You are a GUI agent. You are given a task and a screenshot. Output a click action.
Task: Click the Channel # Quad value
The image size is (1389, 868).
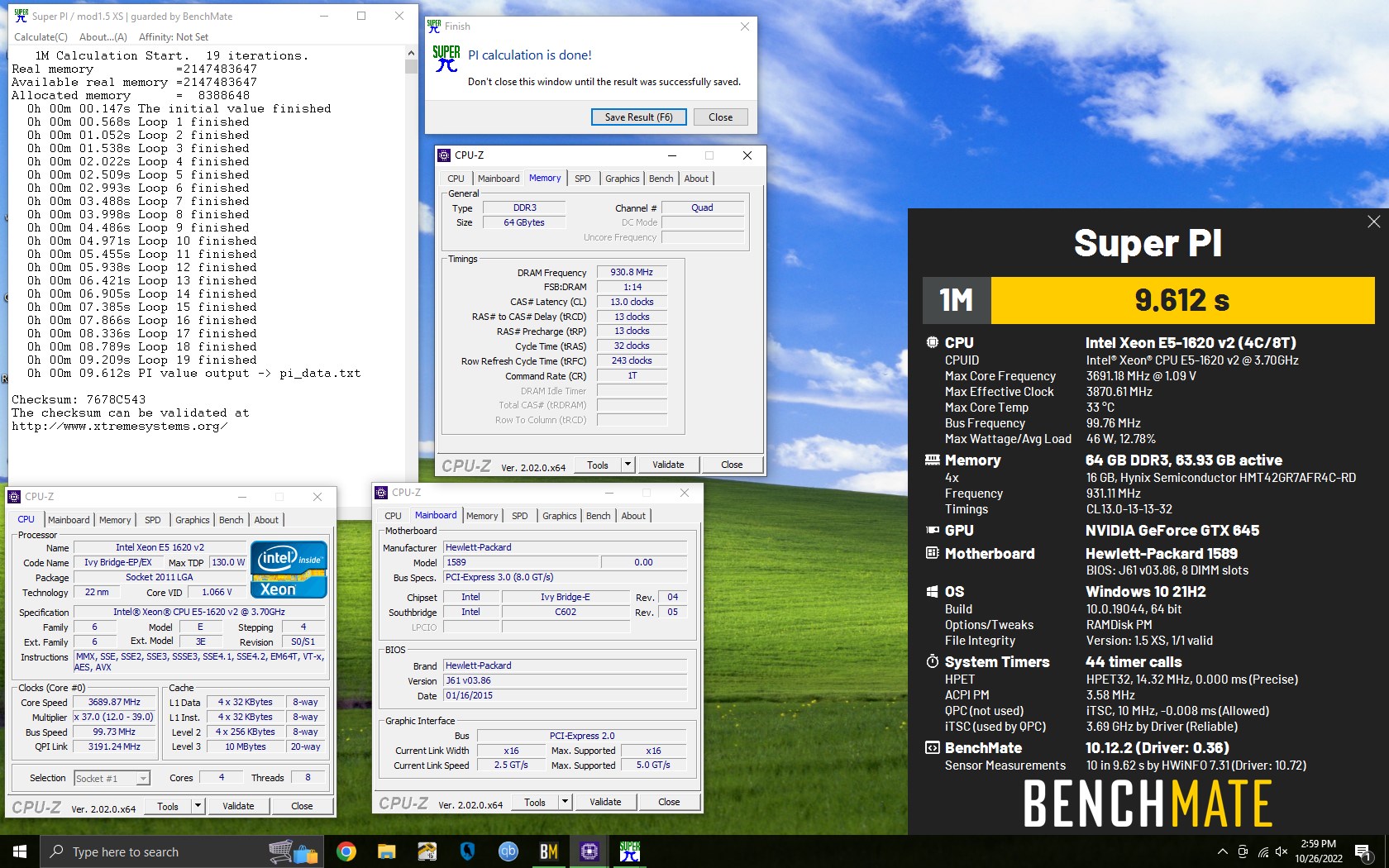pyautogui.click(x=702, y=207)
